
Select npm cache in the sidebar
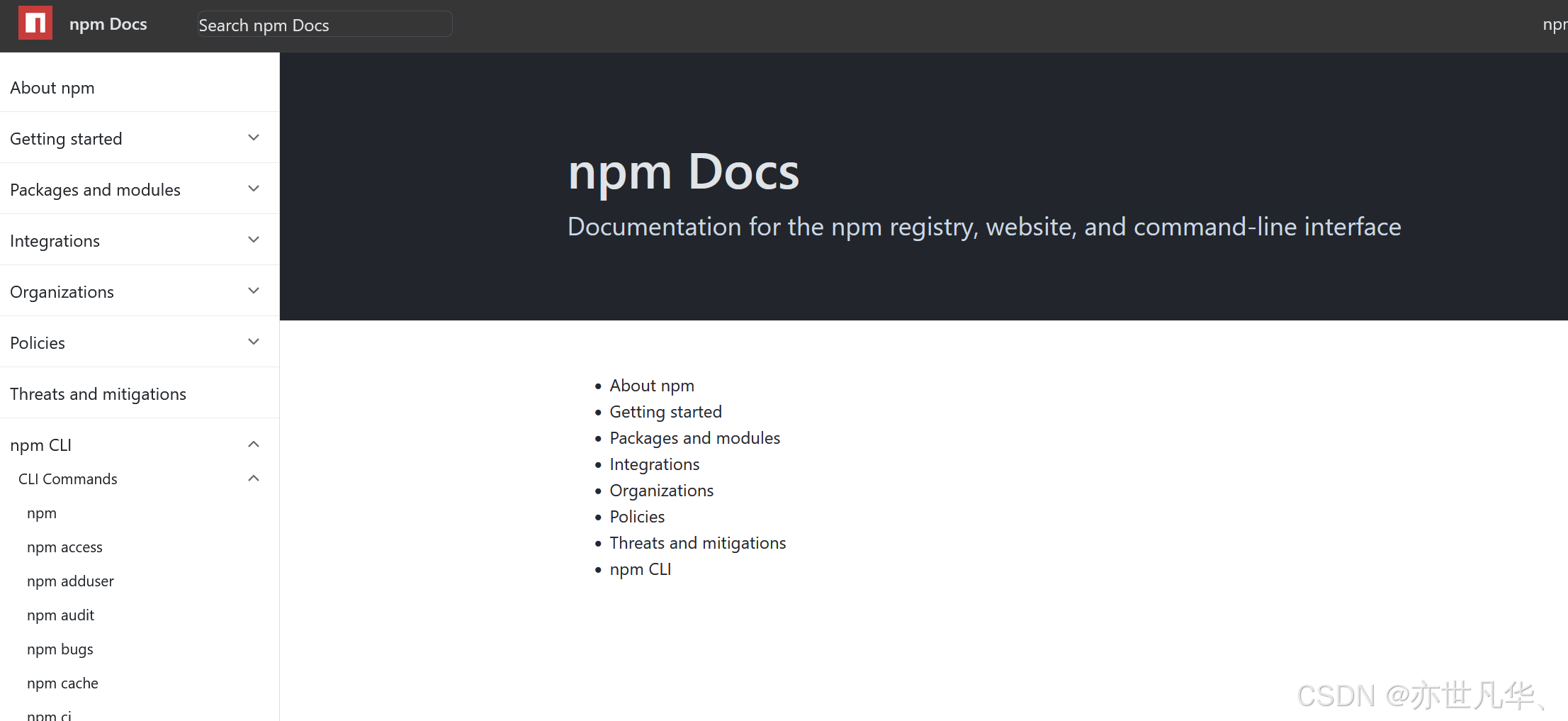click(62, 683)
